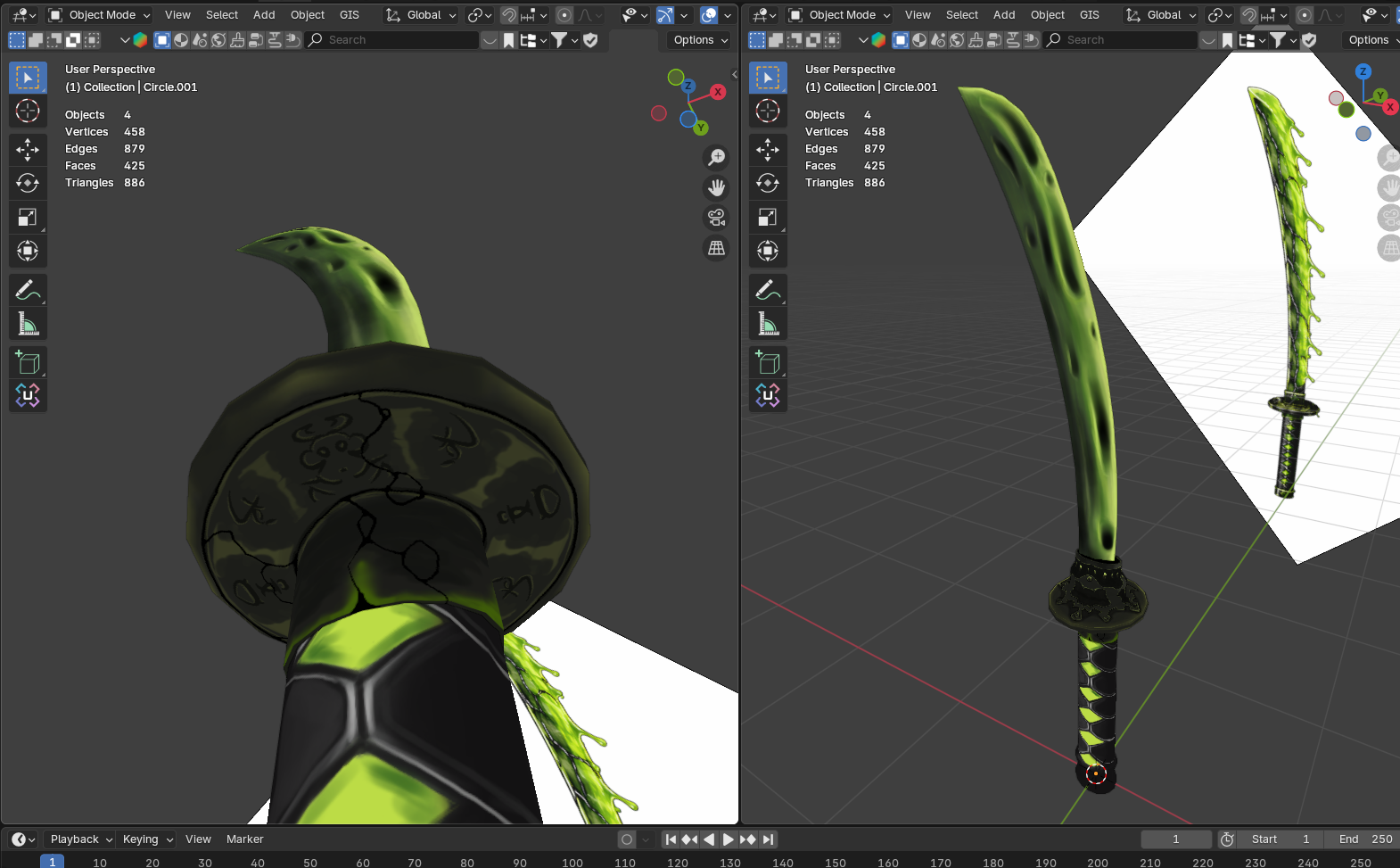Viewport: 1400px width, 868px height.
Task: Activate the Scale tool in left viewport
Action: [x=28, y=217]
